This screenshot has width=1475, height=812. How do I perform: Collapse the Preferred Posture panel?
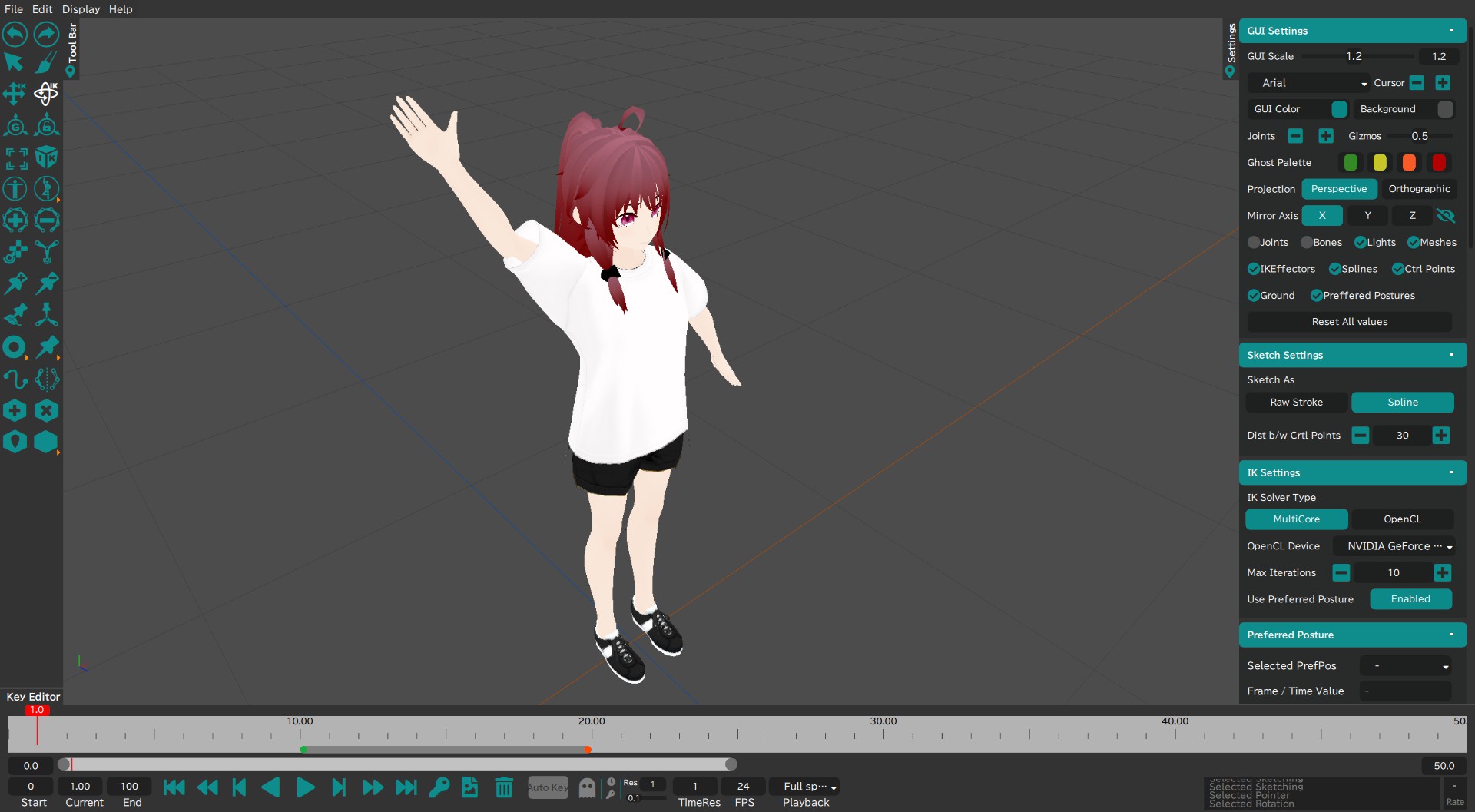[x=1452, y=635]
